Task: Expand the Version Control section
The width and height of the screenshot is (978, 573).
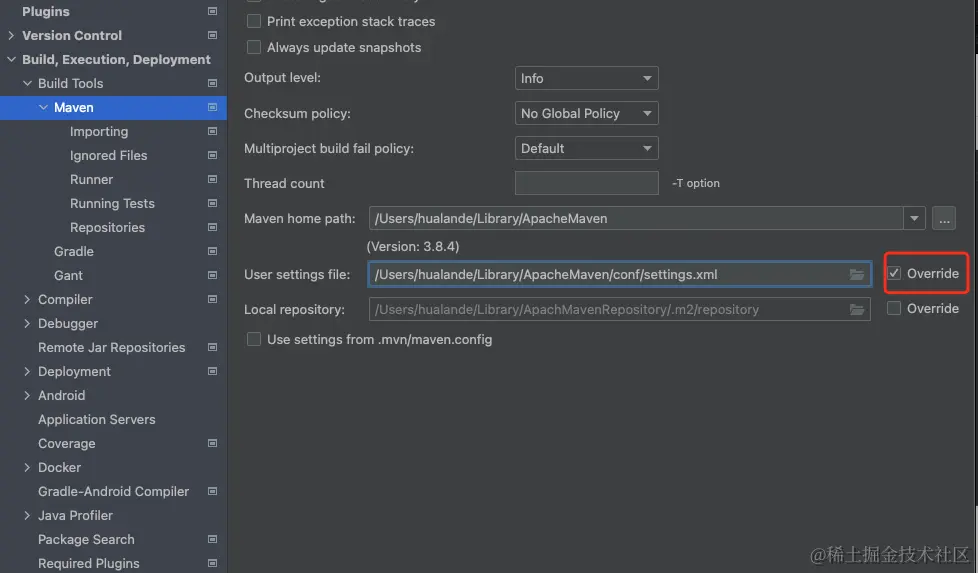Action: coord(11,36)
